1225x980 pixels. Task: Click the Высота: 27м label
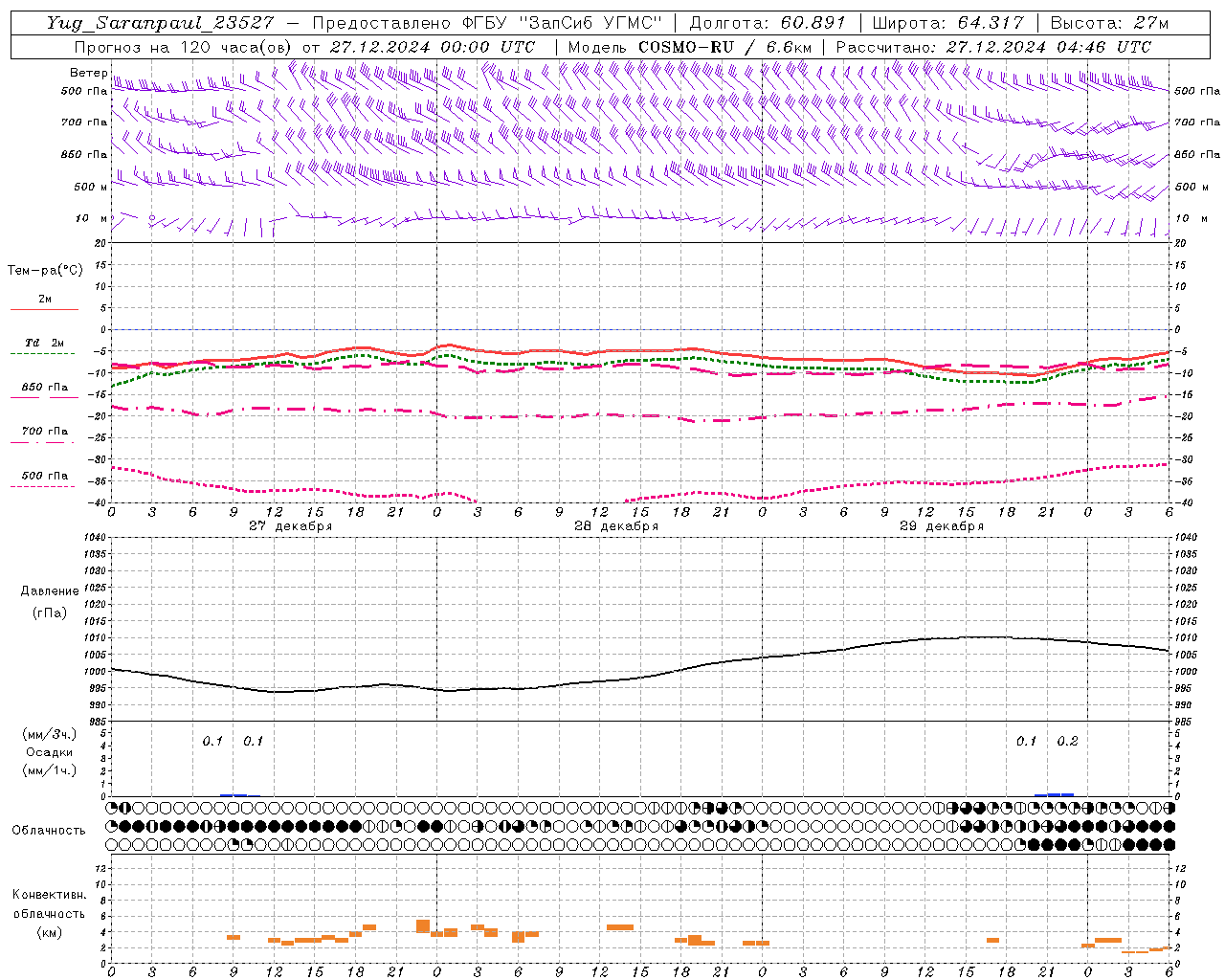pos(1109,23)
